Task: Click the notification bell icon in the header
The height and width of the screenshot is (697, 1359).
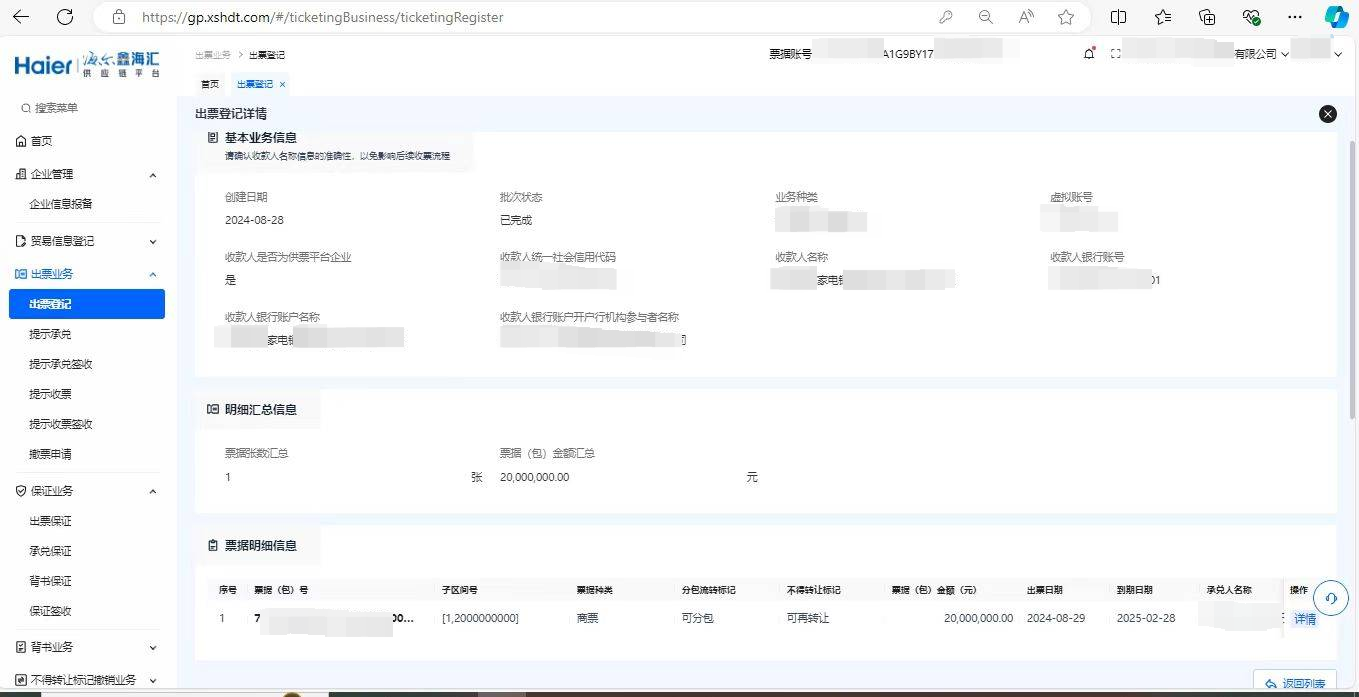Action: pyautogui.click(x=1089, y=53)
